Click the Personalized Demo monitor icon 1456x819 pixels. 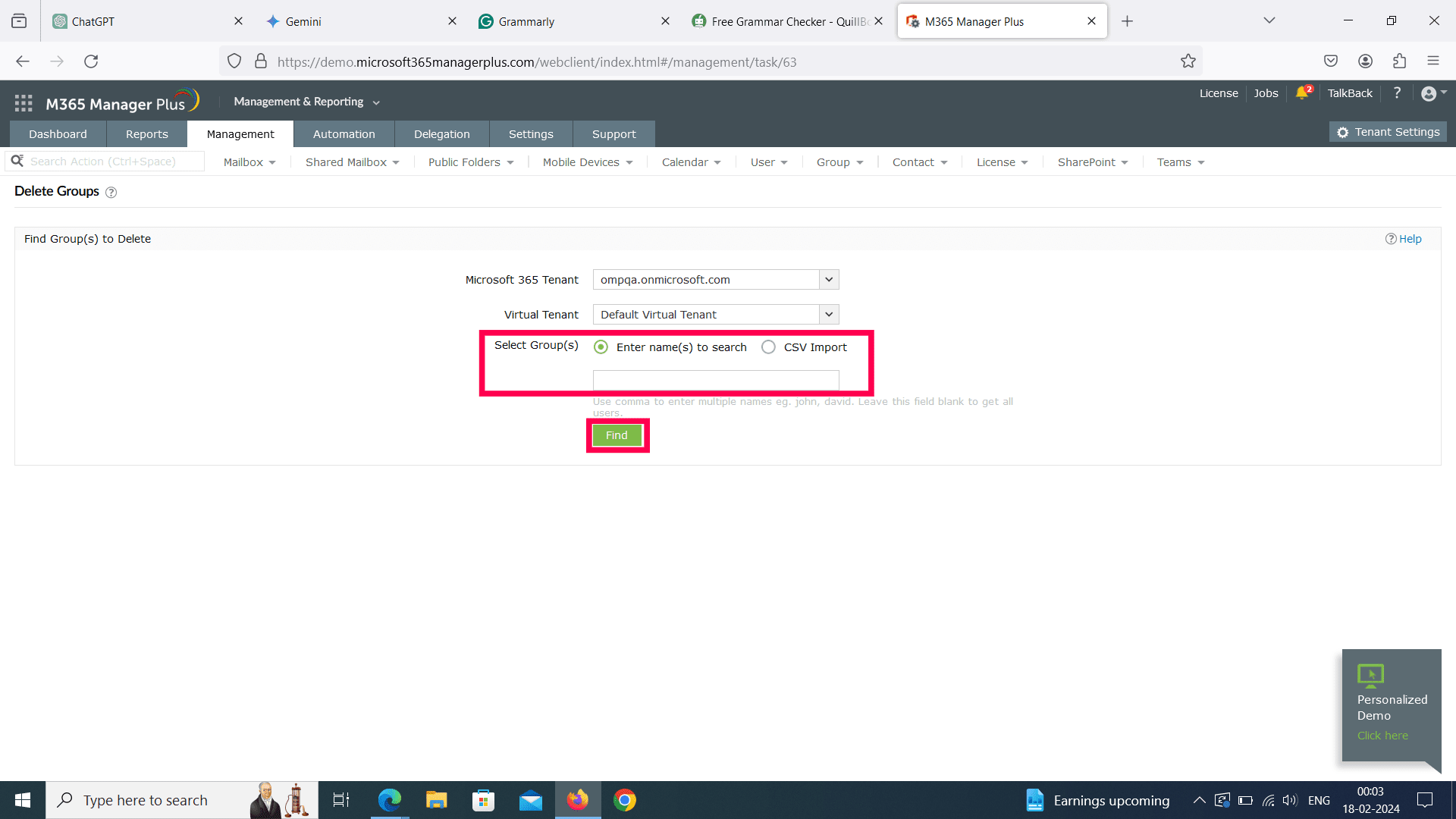(x=1370, y=676)
